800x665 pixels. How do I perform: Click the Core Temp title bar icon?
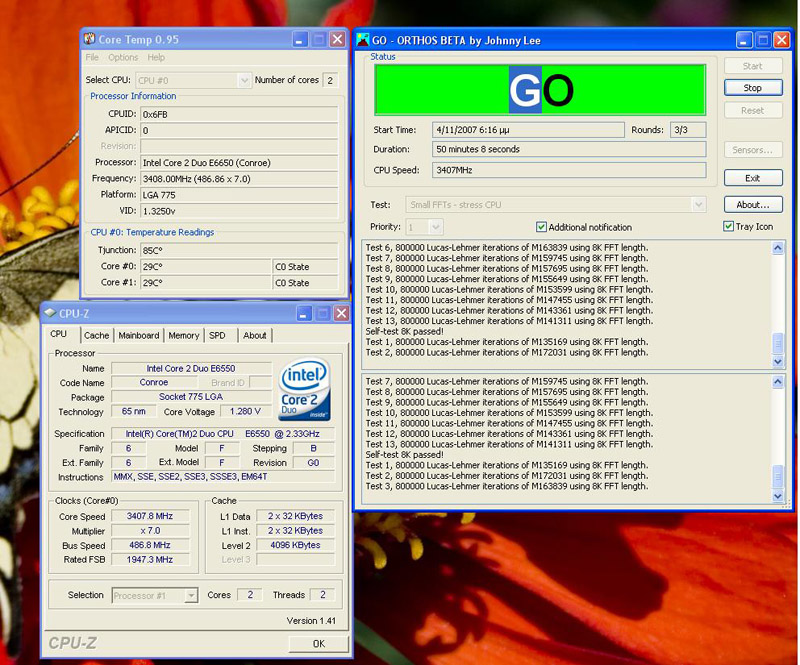tap(90, 39)
